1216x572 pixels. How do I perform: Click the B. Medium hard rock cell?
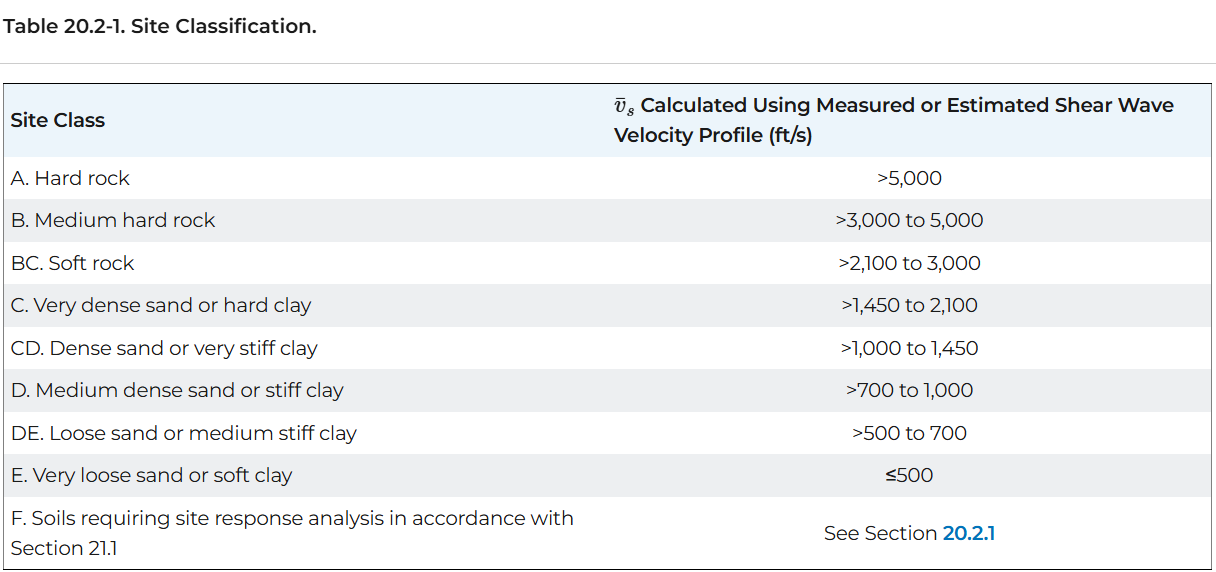[113, 220]
